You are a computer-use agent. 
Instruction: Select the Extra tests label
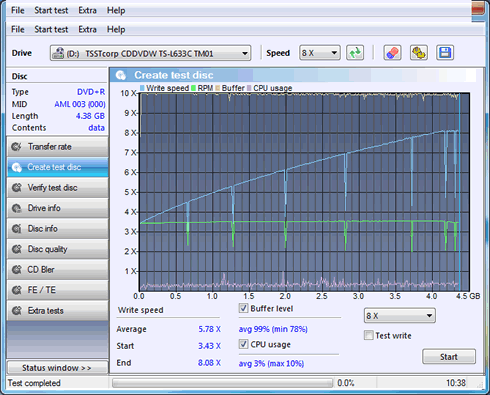coord(45,311)
